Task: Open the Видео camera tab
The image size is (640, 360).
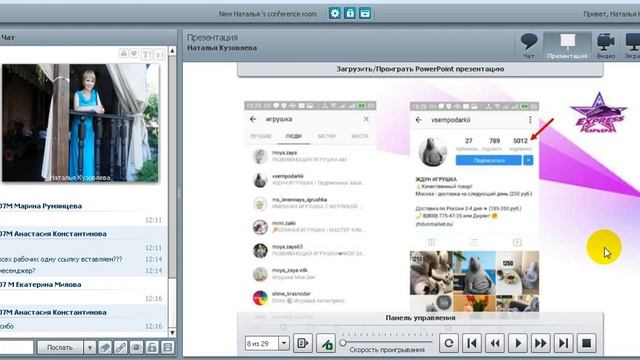Action: 606,46
